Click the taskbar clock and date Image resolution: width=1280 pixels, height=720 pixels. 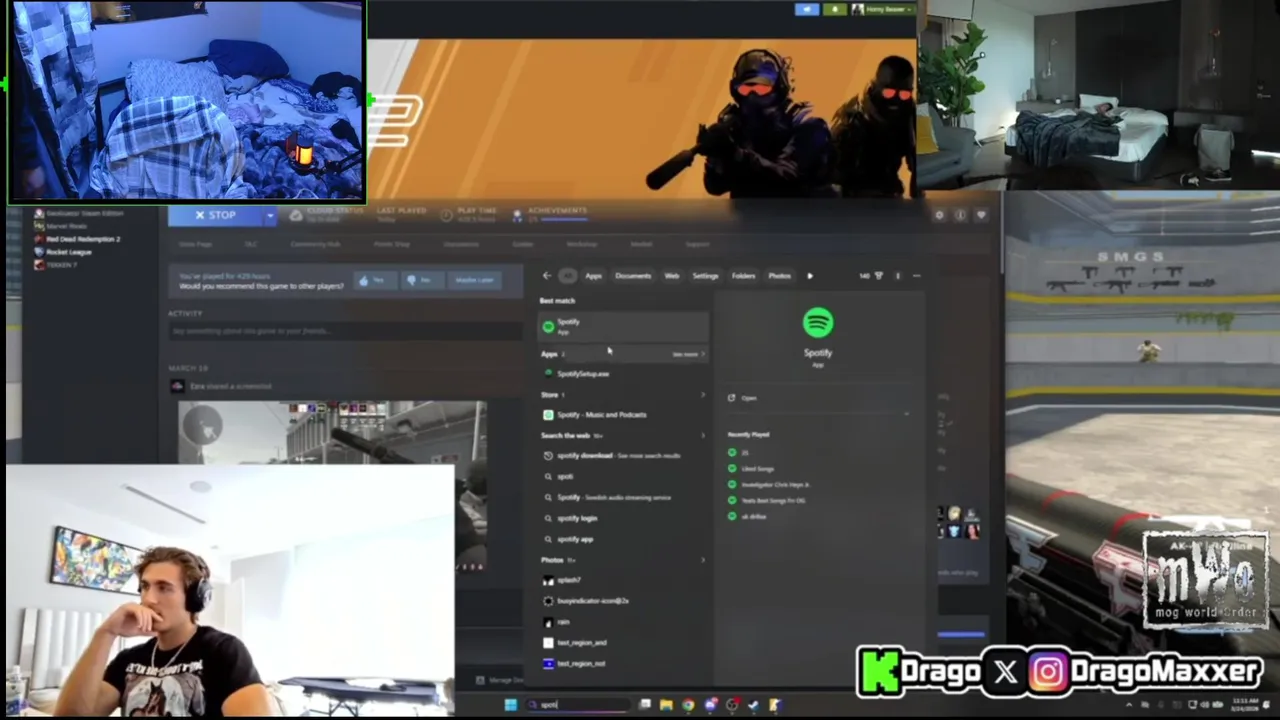click(x=1245, y=705)
